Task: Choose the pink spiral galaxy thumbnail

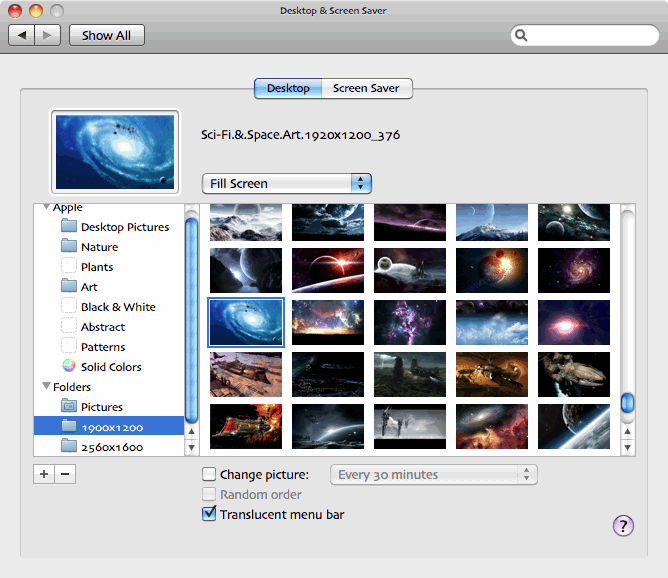Action: 574,270
